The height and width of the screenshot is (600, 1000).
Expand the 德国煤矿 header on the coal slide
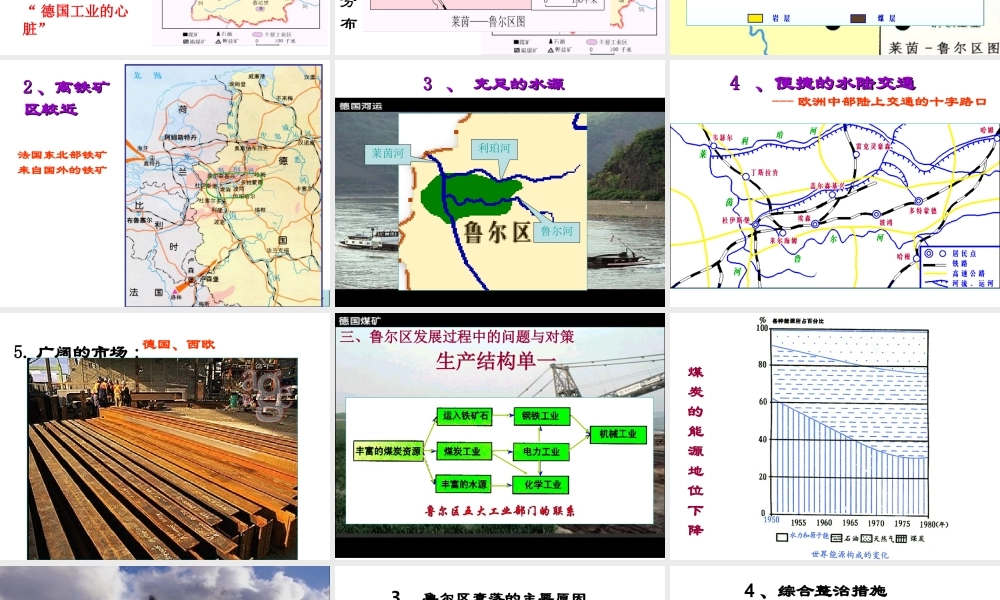coord(357,322)
